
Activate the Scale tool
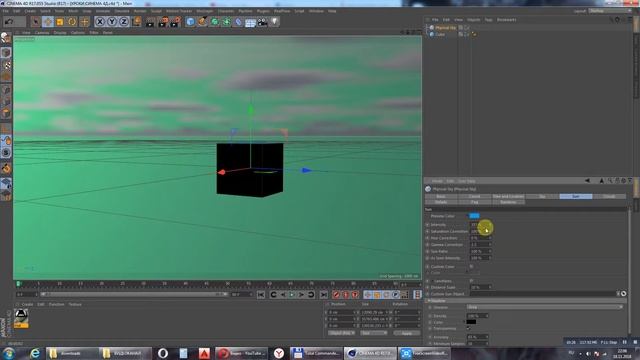click(60, 22)
